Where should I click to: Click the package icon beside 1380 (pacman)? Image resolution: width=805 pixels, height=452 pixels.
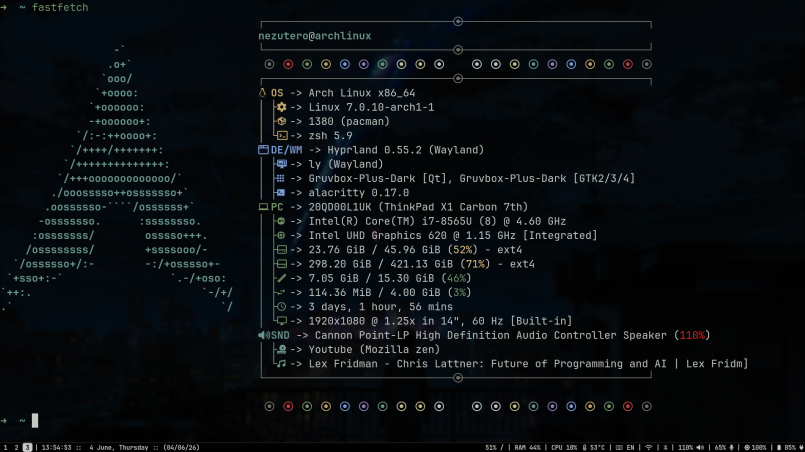coord(281,121)
